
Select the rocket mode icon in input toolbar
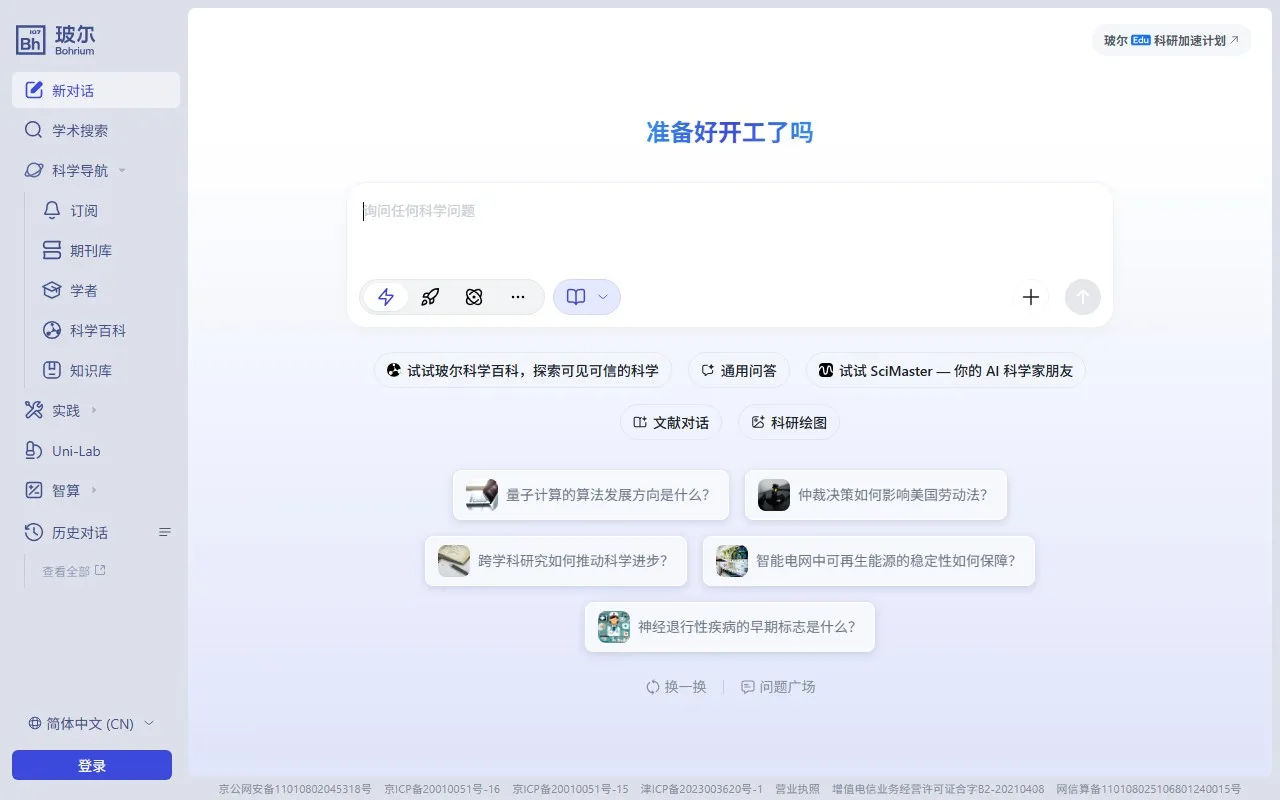pyautogui.click(x=430, y=297)
